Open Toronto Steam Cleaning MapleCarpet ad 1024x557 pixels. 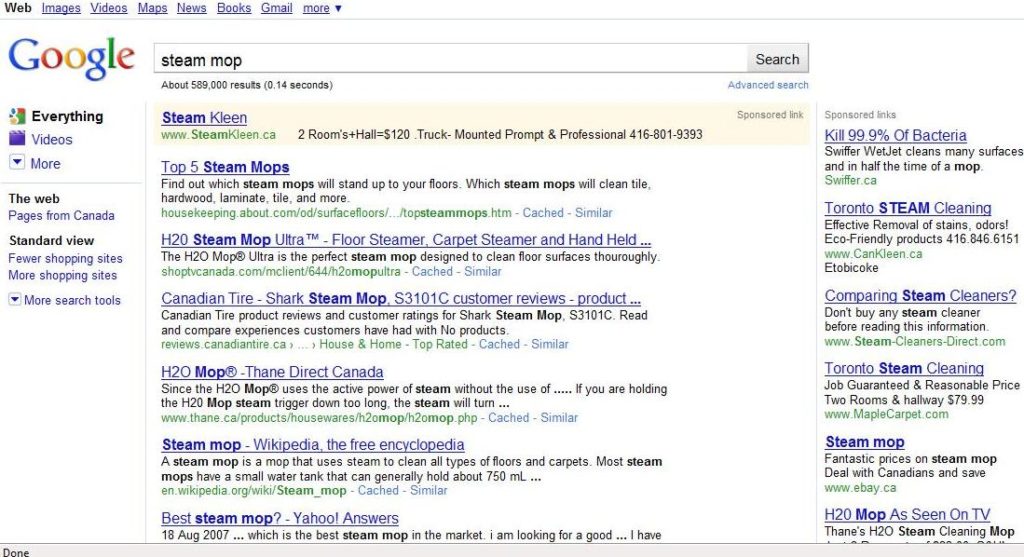tap(904, 368)
